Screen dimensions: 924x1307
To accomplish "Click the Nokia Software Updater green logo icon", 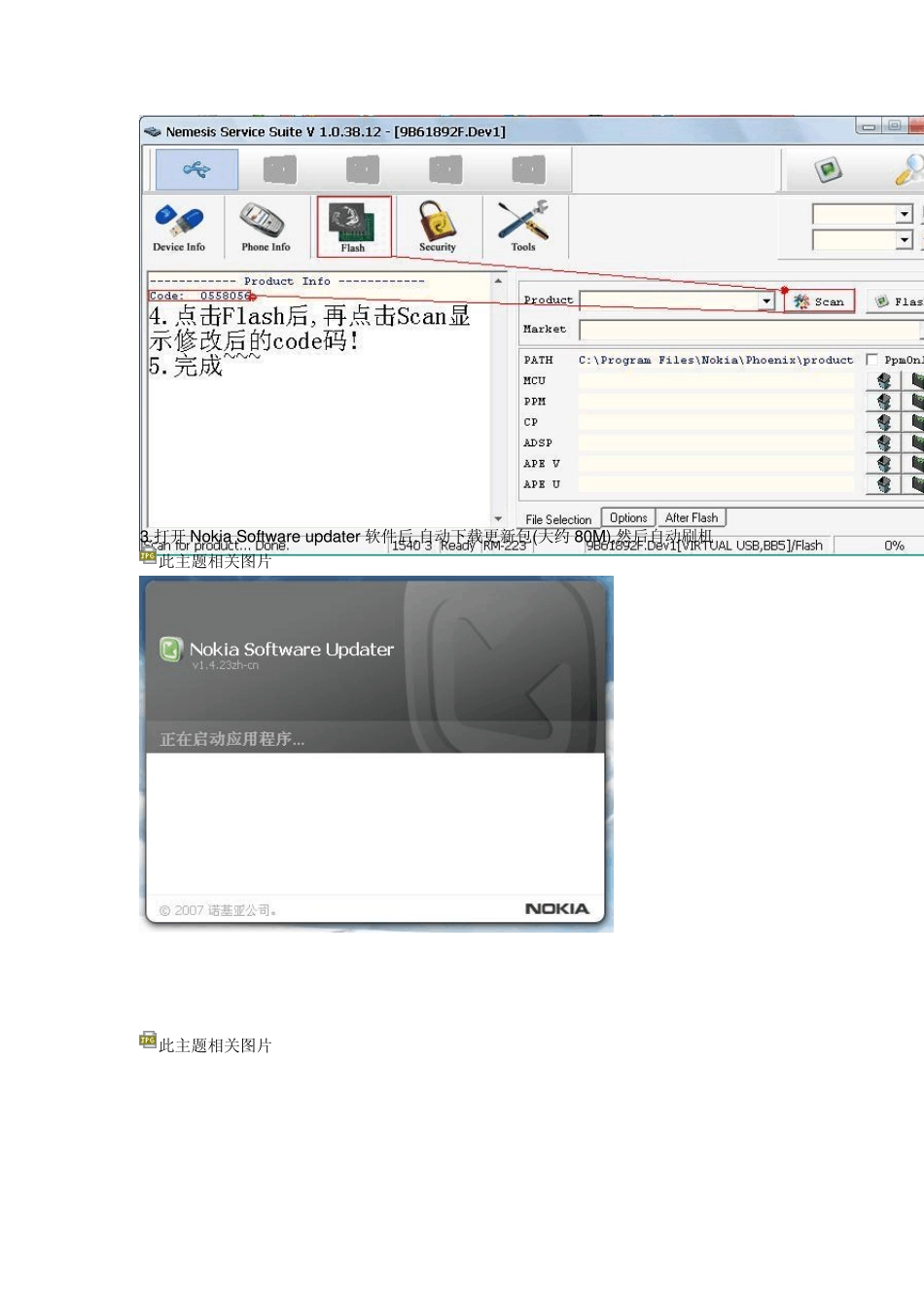I will (x=170, y=650).
